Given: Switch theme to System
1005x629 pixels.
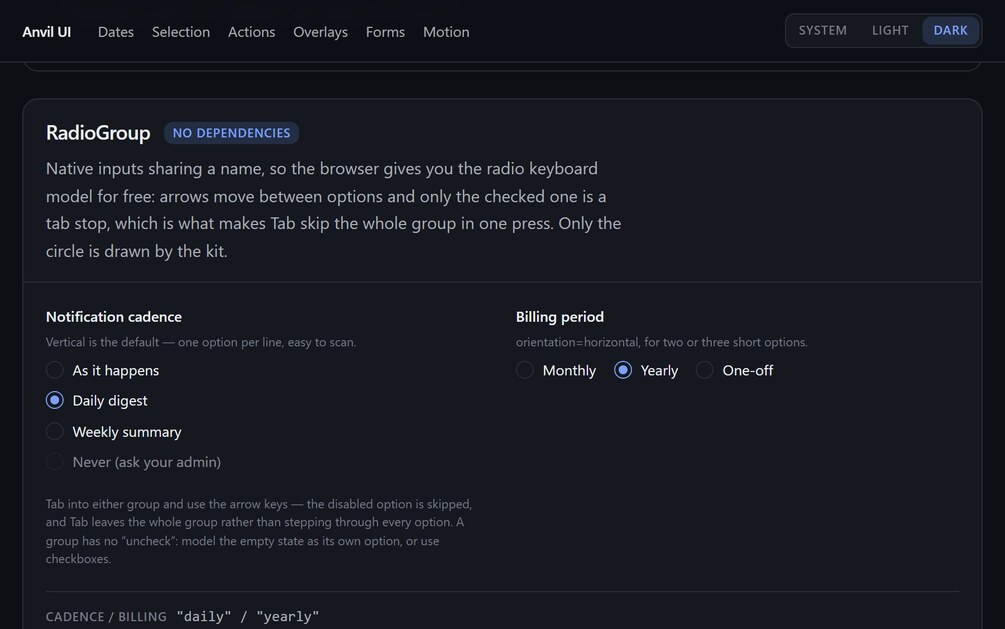Looking at the screenshot, I should point(822,30).
